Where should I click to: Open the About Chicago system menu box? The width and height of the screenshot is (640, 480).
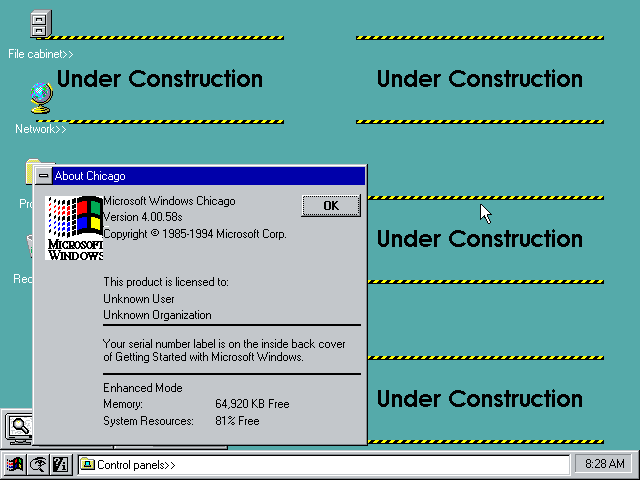click(x=43, y=176)
